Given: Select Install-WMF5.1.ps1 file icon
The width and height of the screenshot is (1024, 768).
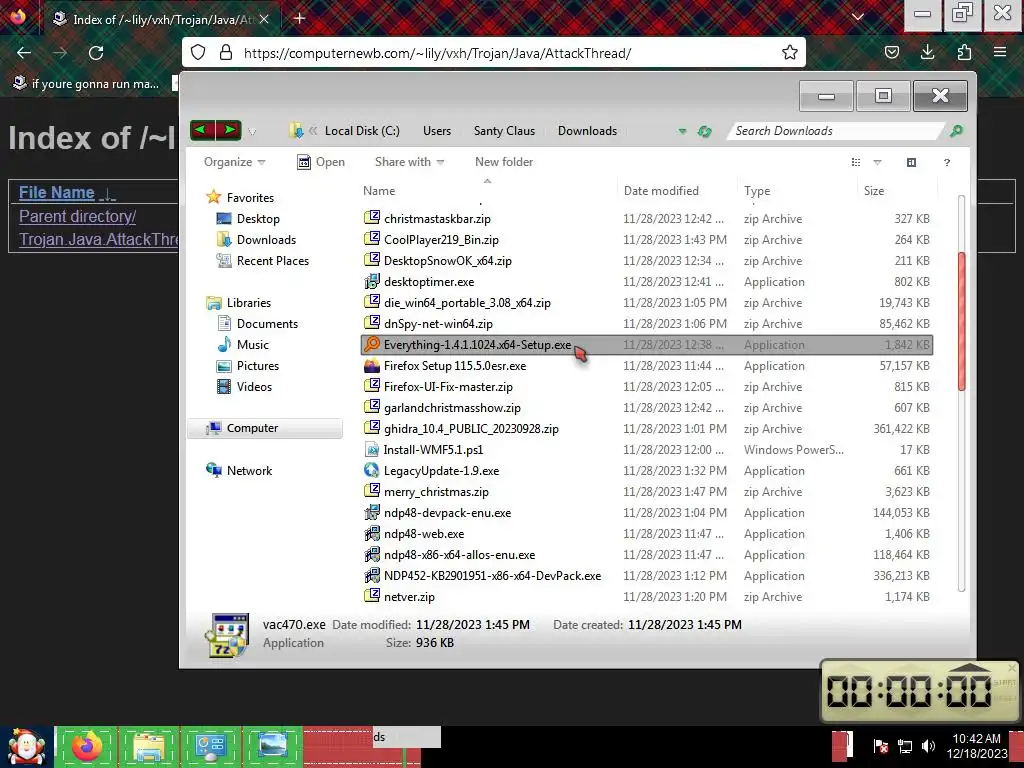Looking at the screenshot, I should tap(372, 449).
